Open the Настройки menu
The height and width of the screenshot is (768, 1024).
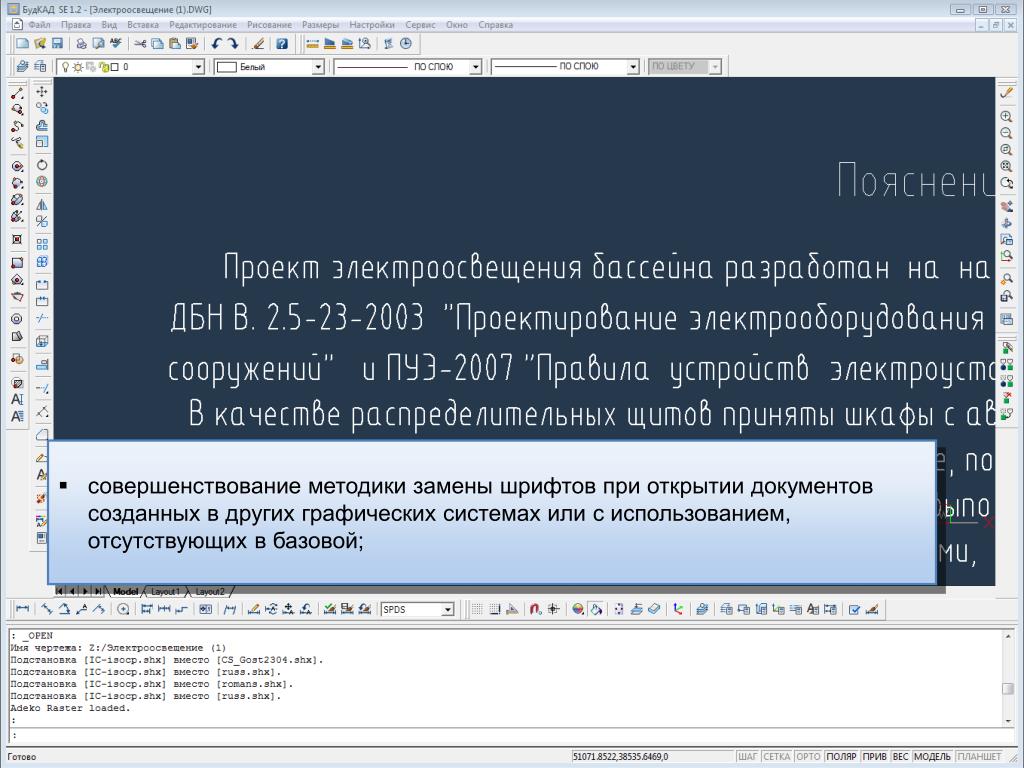click(x=372, y=25)
